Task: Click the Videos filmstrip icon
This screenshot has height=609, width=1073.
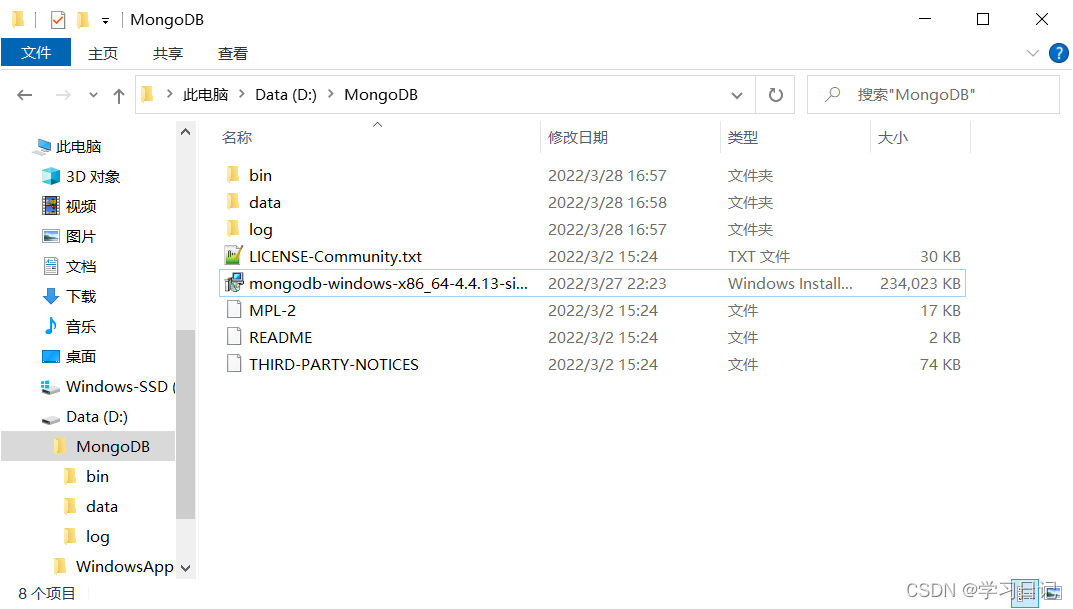Action: pyautogui.click(x=51, y=205)
